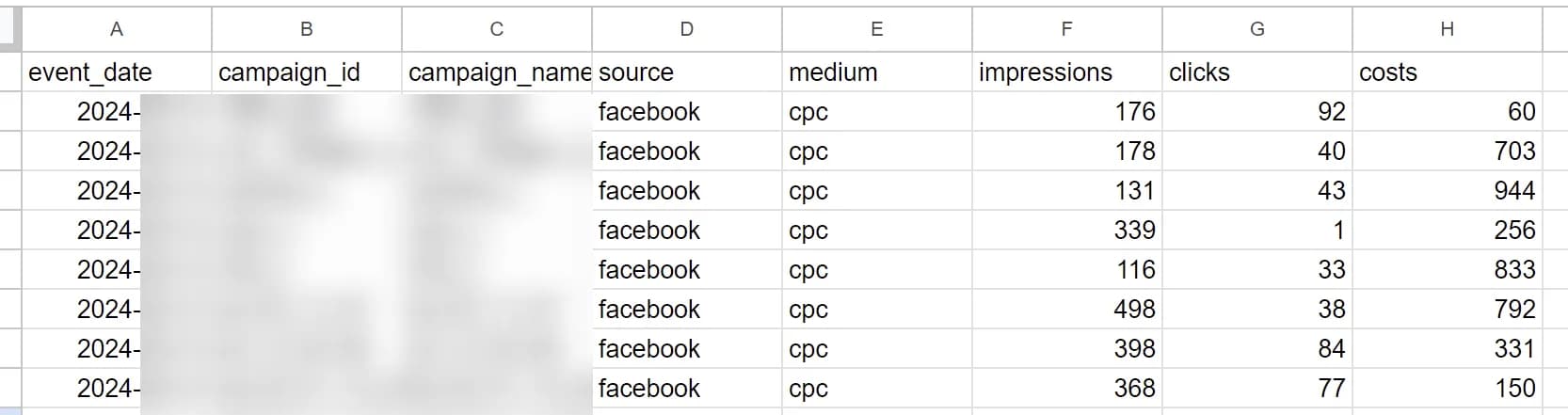Image resolution: width=1568 pixels, height=415 pixels.
Task: Select column D header
Action: pyautogui.click(x=687, y=29)
